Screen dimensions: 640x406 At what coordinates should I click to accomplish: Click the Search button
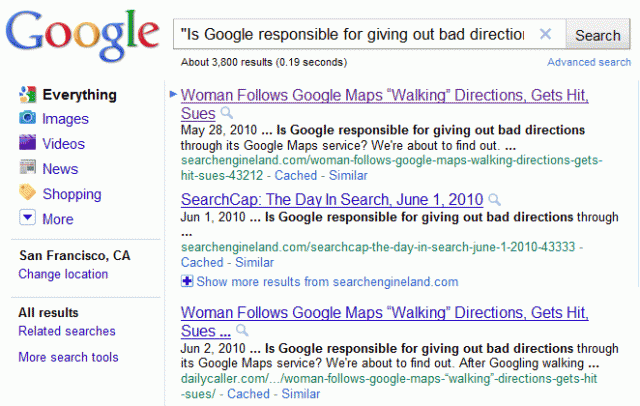pyautogui.click(x=598, y=35)
